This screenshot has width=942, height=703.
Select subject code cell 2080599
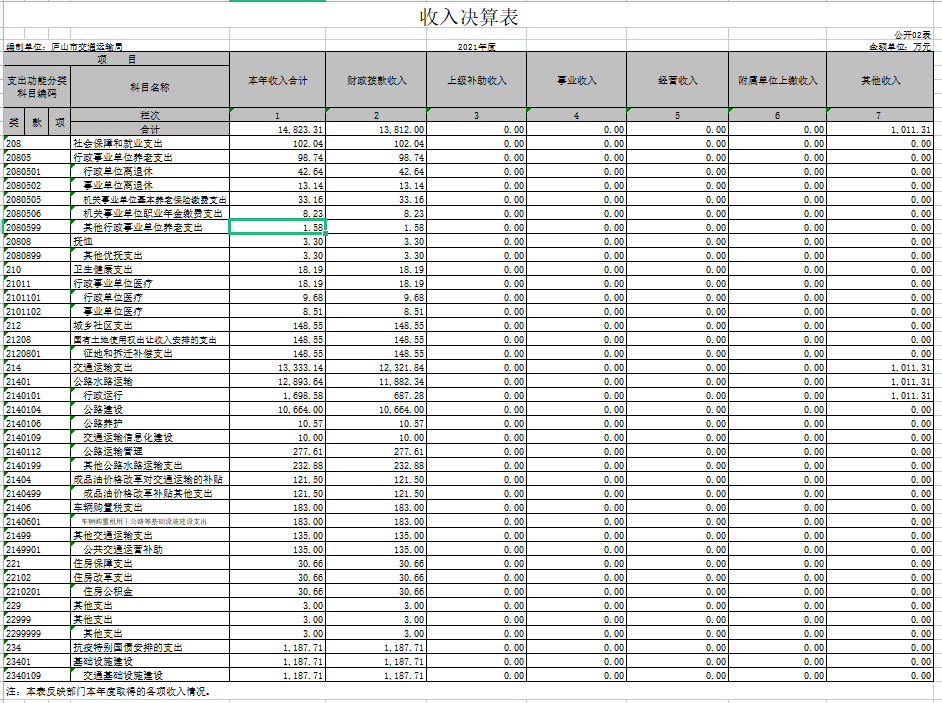point(37,228)
